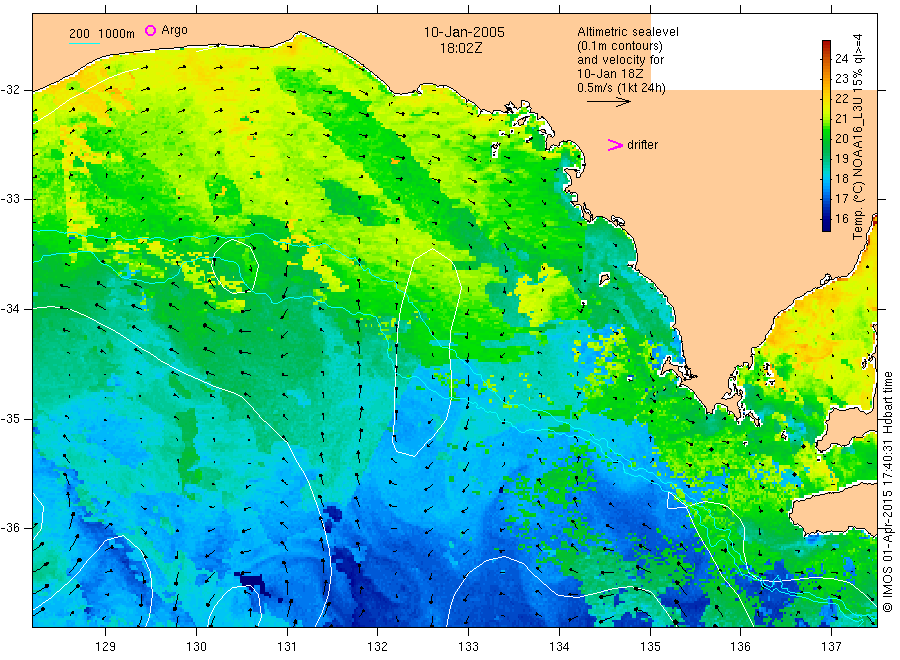Click the '0.5m/s (1kt 24h)' text
The height and width of the screenshot is (660, 900).
tap(621, 88)
